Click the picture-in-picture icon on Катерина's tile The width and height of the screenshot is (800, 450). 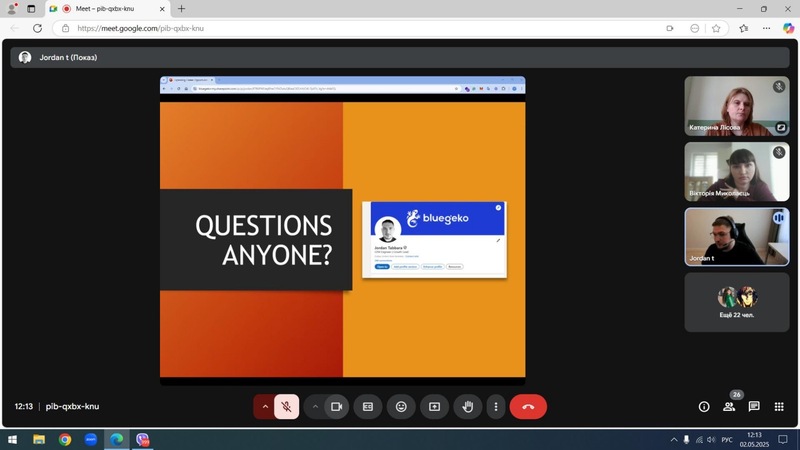point(781,128)
